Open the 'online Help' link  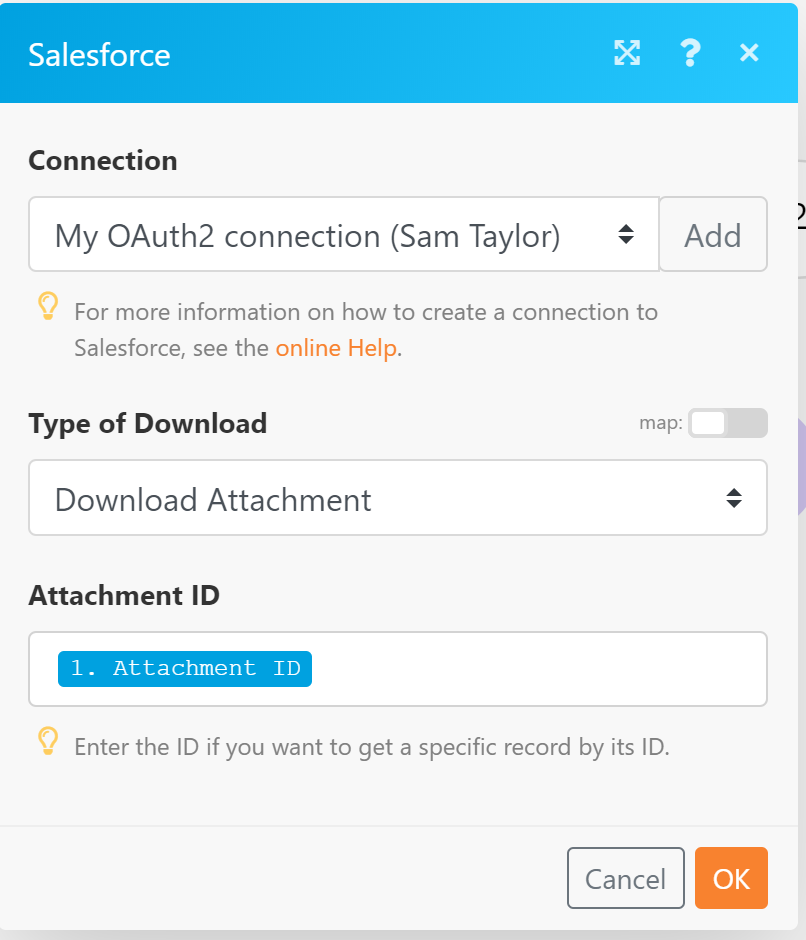336,349
